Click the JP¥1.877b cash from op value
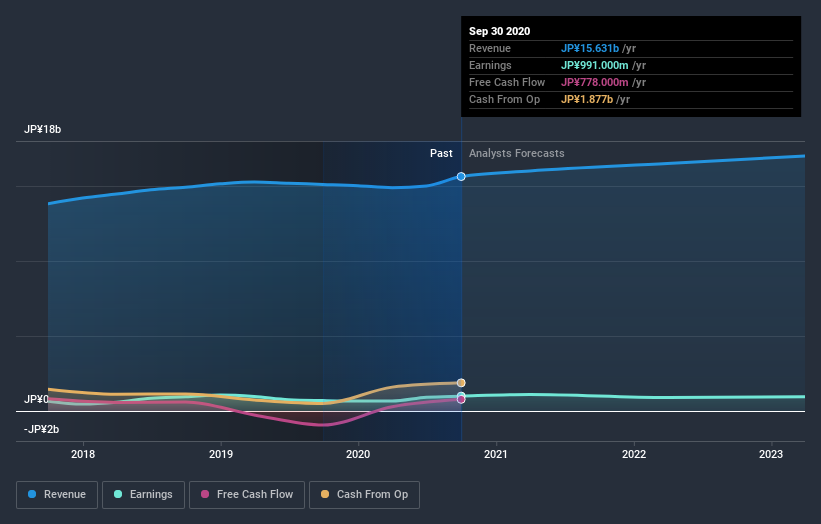 (587, 99)
